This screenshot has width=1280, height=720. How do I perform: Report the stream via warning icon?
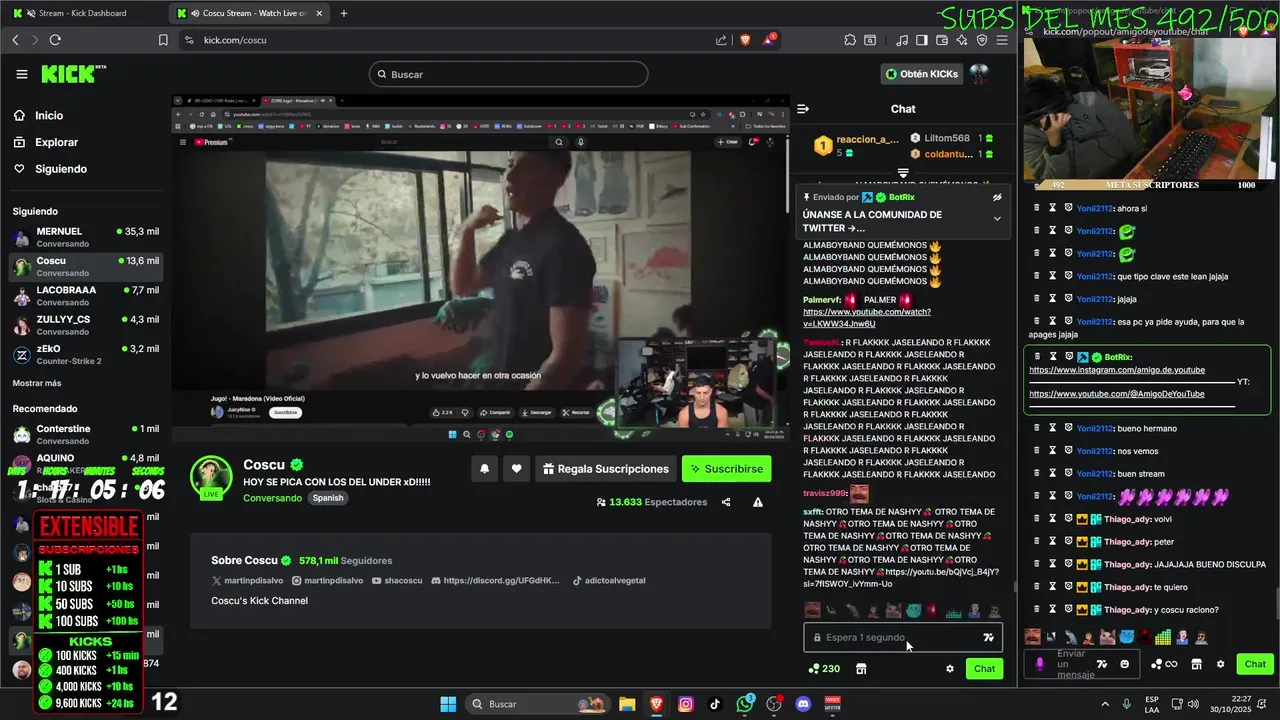click(x=758, y=502)
